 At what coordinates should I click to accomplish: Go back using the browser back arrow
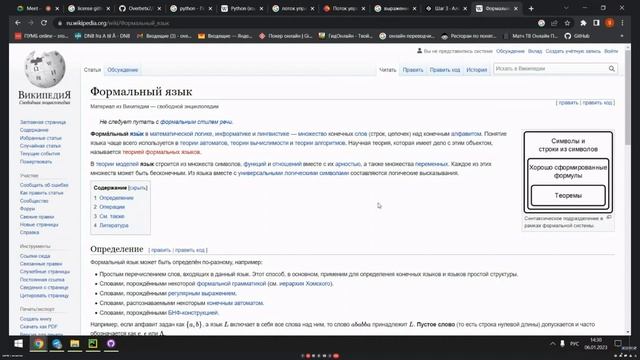[x=18, y=23]
